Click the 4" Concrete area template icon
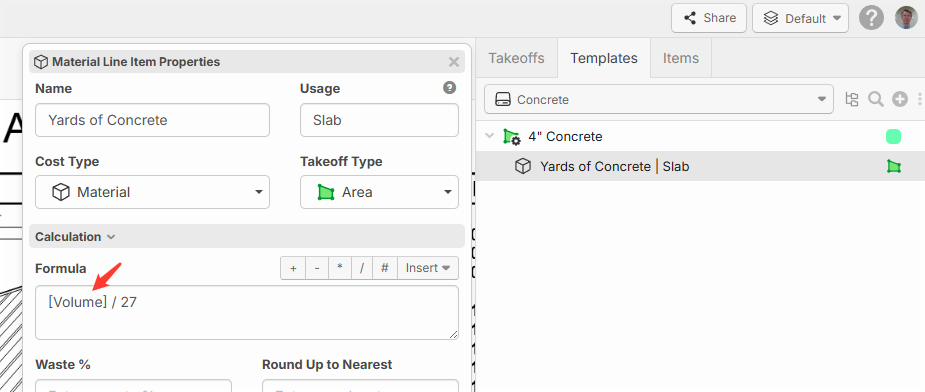This screenshot has width=925, height=392. pyautogui.click(x=511, y=137)
